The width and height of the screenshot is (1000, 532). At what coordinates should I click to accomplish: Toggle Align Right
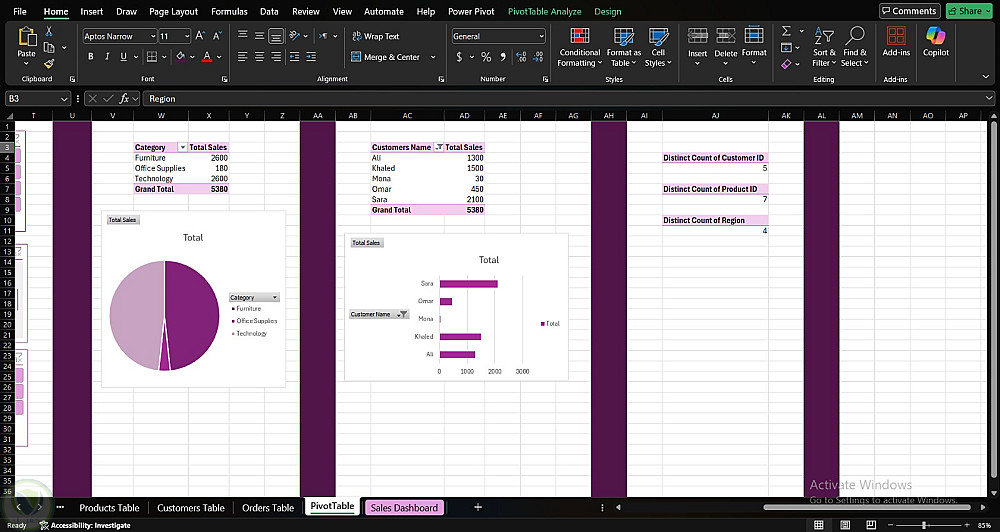pos(276,57)
